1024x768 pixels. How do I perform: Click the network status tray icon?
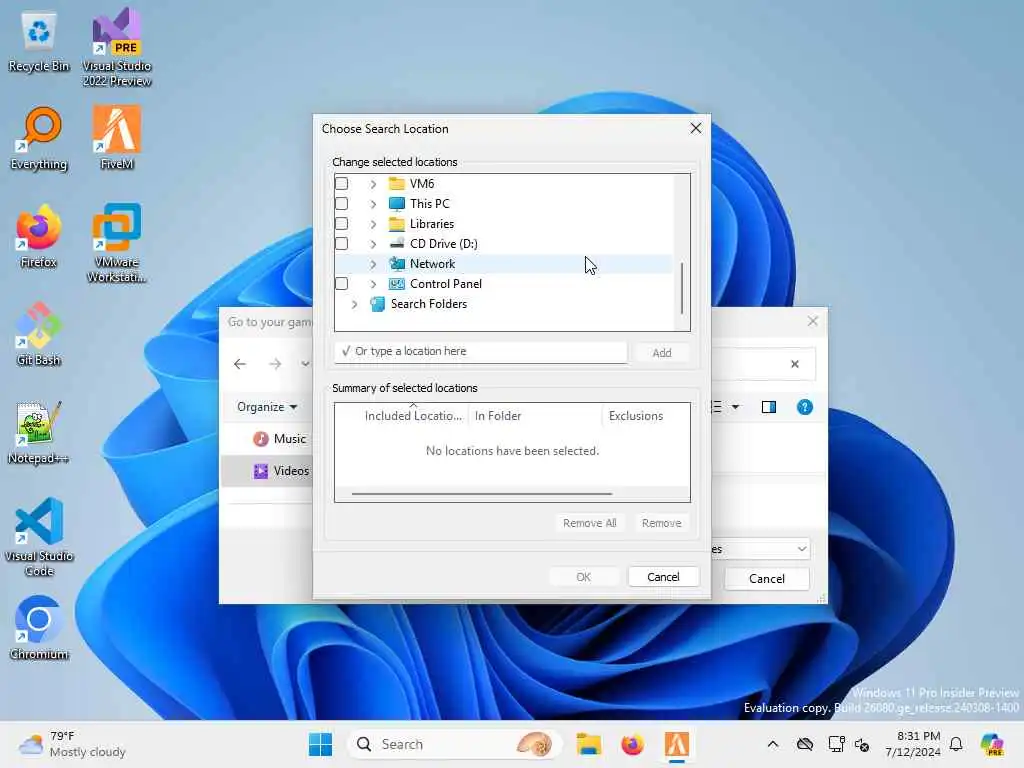point(836,744)
